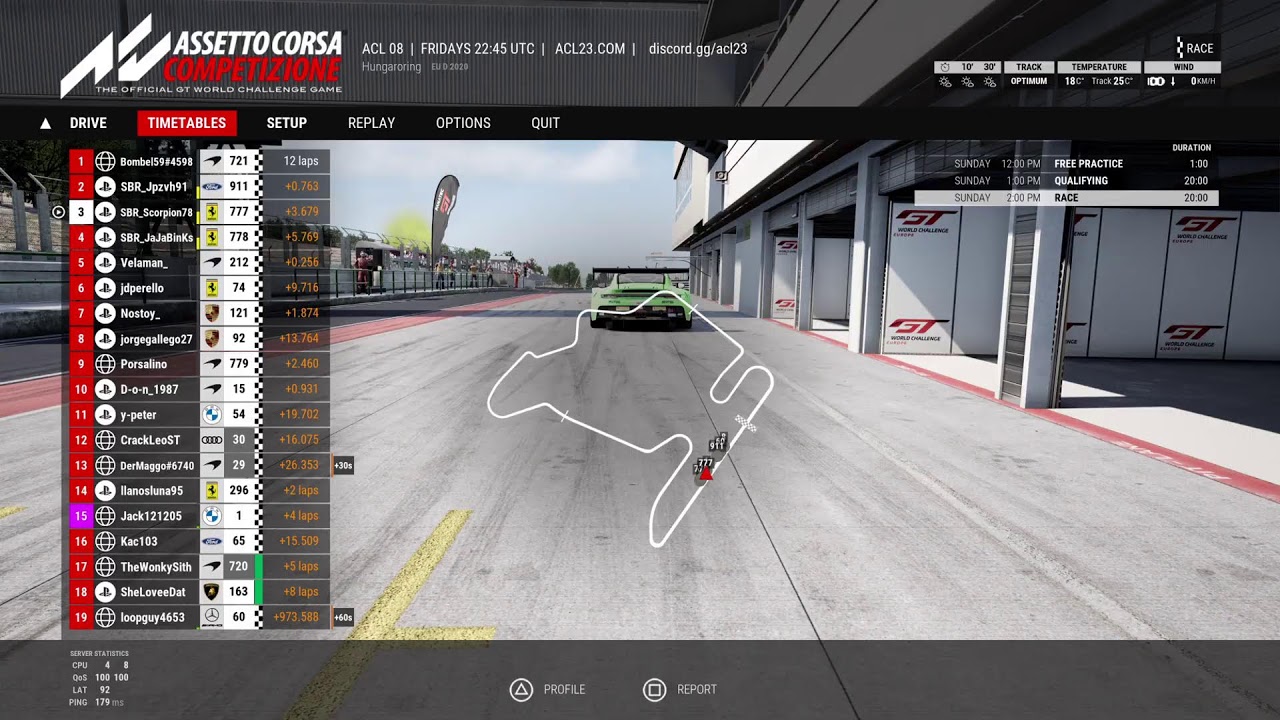Viewport: 1280px width, 720px height.
Task: Click the Porsche logo in Nostoy_ row
Action: pyautogui.click(x=212, y=313)
